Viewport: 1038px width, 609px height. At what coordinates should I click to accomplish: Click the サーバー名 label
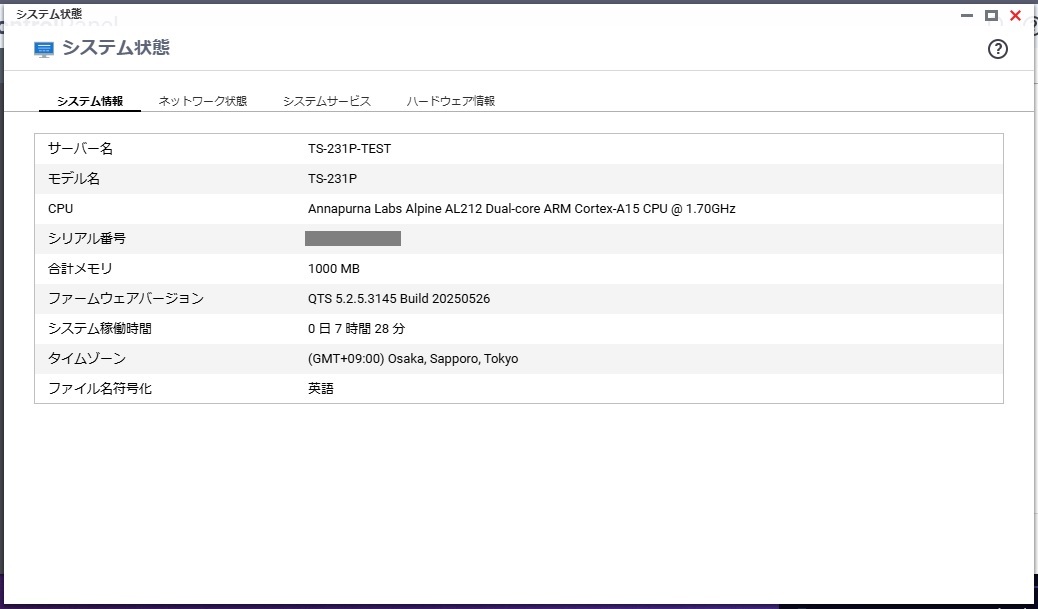click(x=81, y=149)
